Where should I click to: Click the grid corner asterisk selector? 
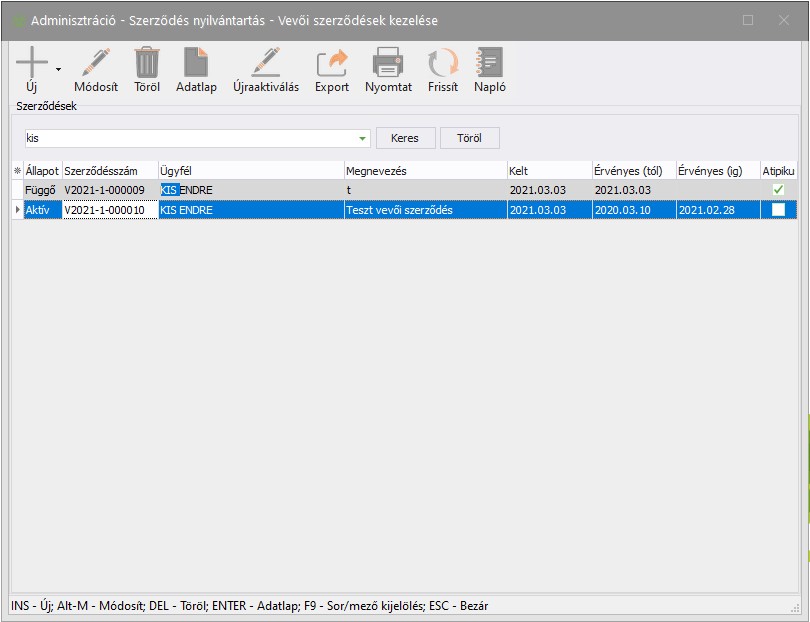tap(17, 171)
